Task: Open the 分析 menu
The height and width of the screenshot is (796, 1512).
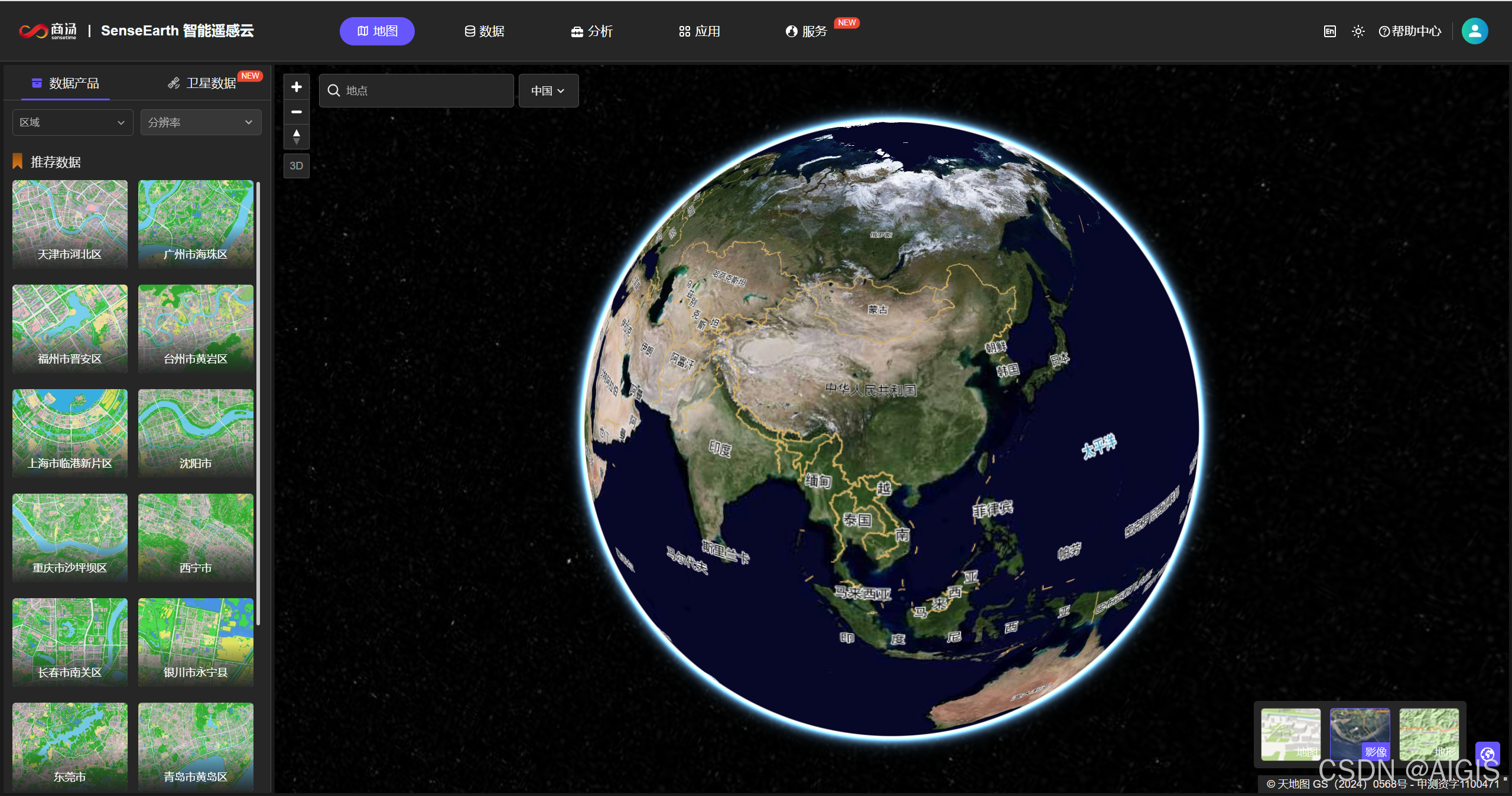Action: click(591, 31)
